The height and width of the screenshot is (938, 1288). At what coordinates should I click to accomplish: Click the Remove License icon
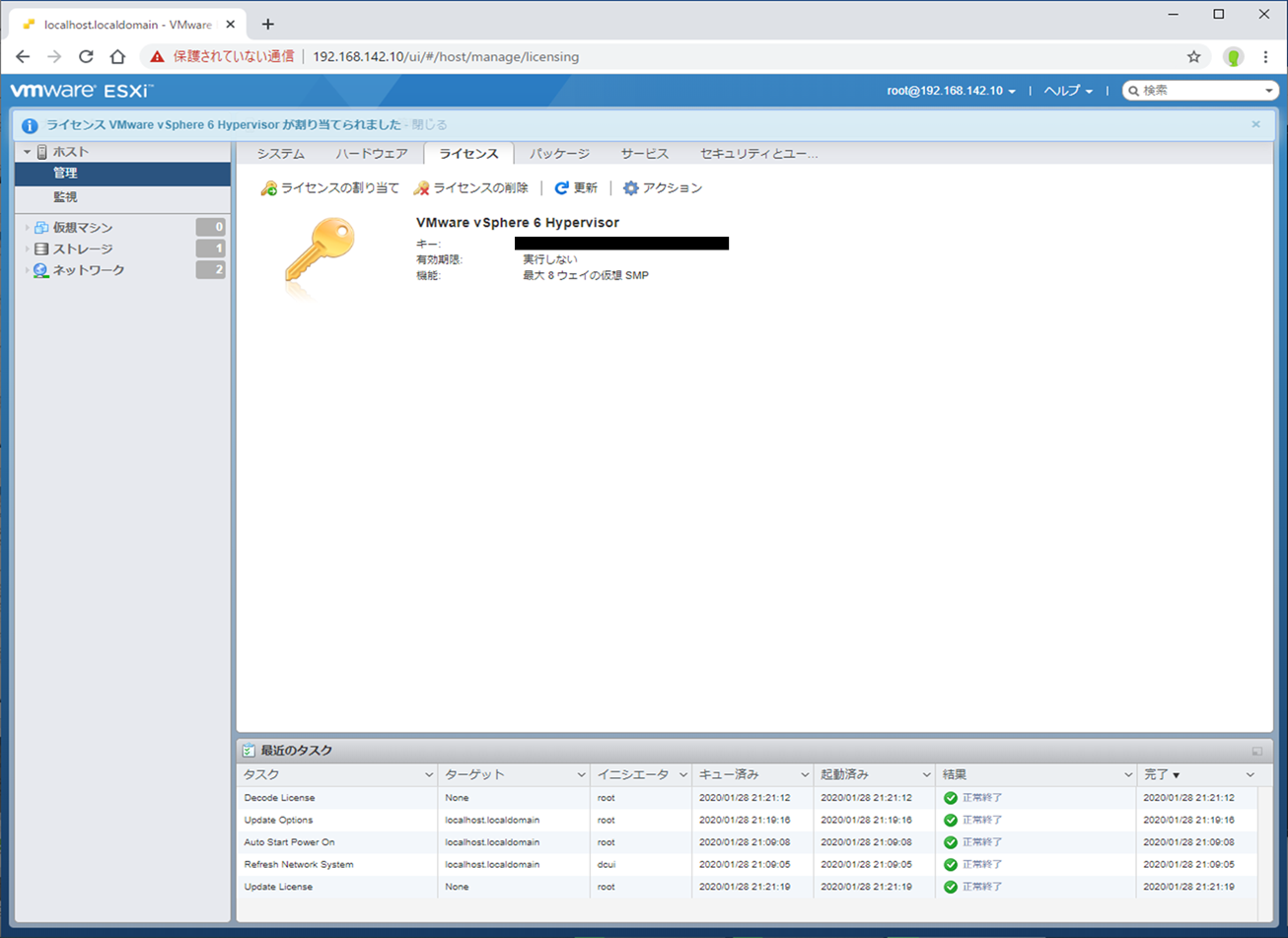point(421,188)
